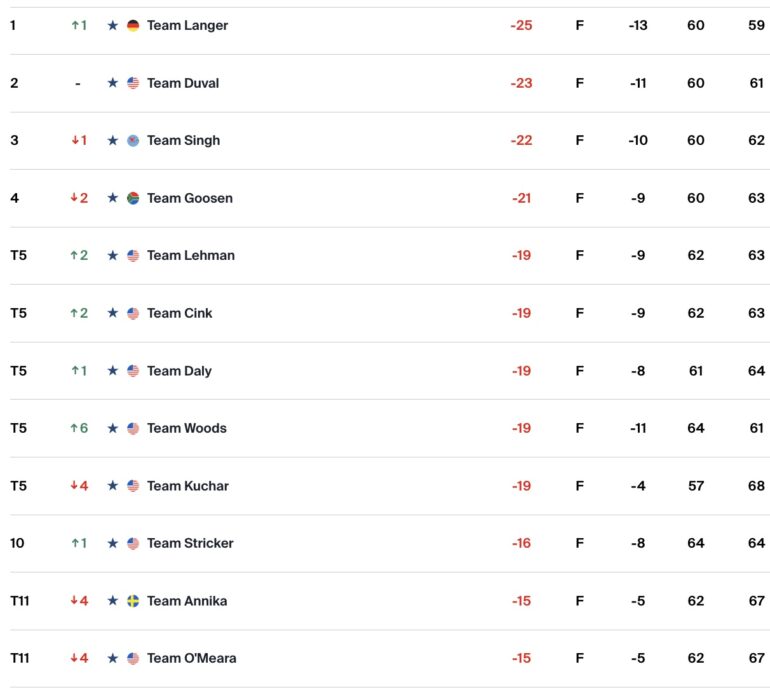The width and height of the screenshot is (770, 690).
Task: Click Team Kuchar down 4 movement indicator
Action: 79,486
